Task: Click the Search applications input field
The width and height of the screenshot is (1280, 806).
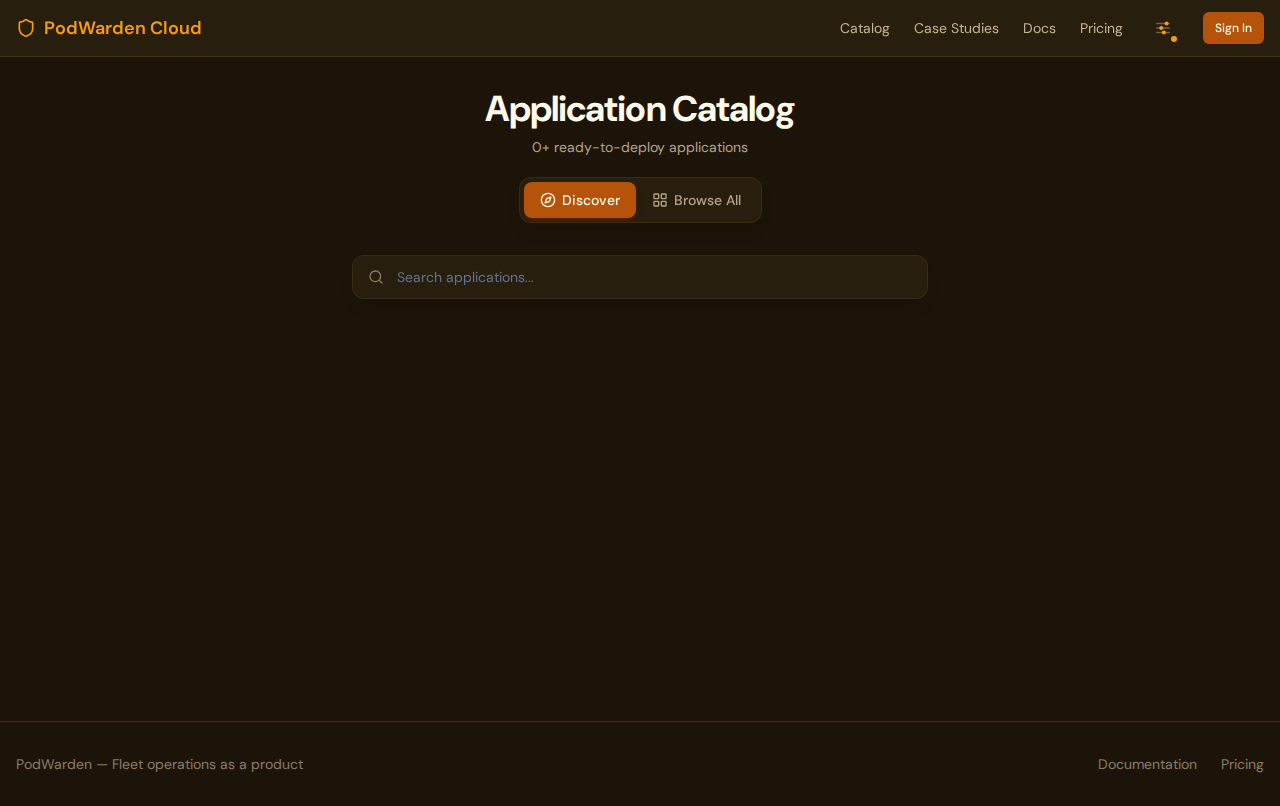Action: coord(640,277)
